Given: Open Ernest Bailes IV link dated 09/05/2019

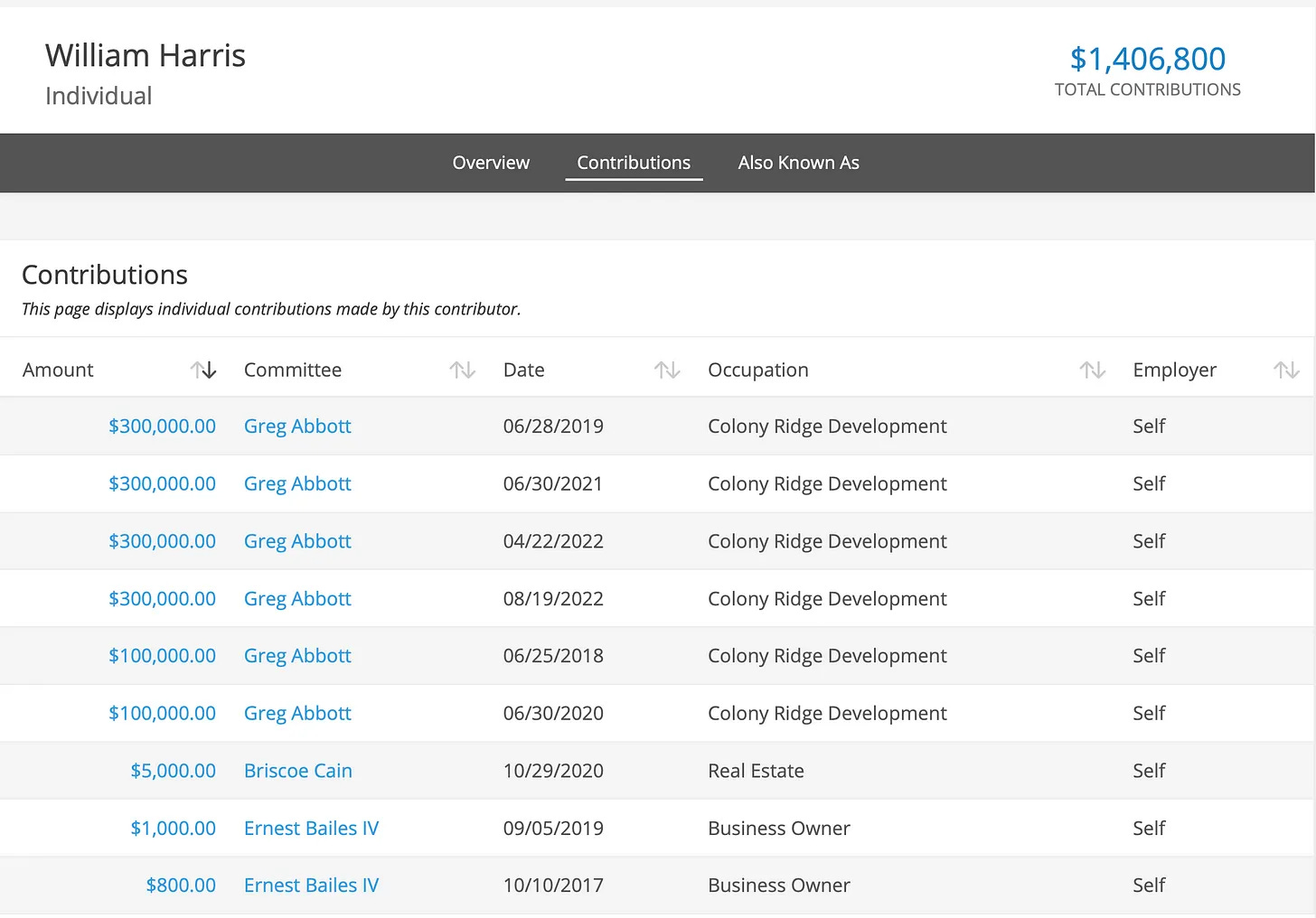Looking at the screenshot, I should click(311, 828).
